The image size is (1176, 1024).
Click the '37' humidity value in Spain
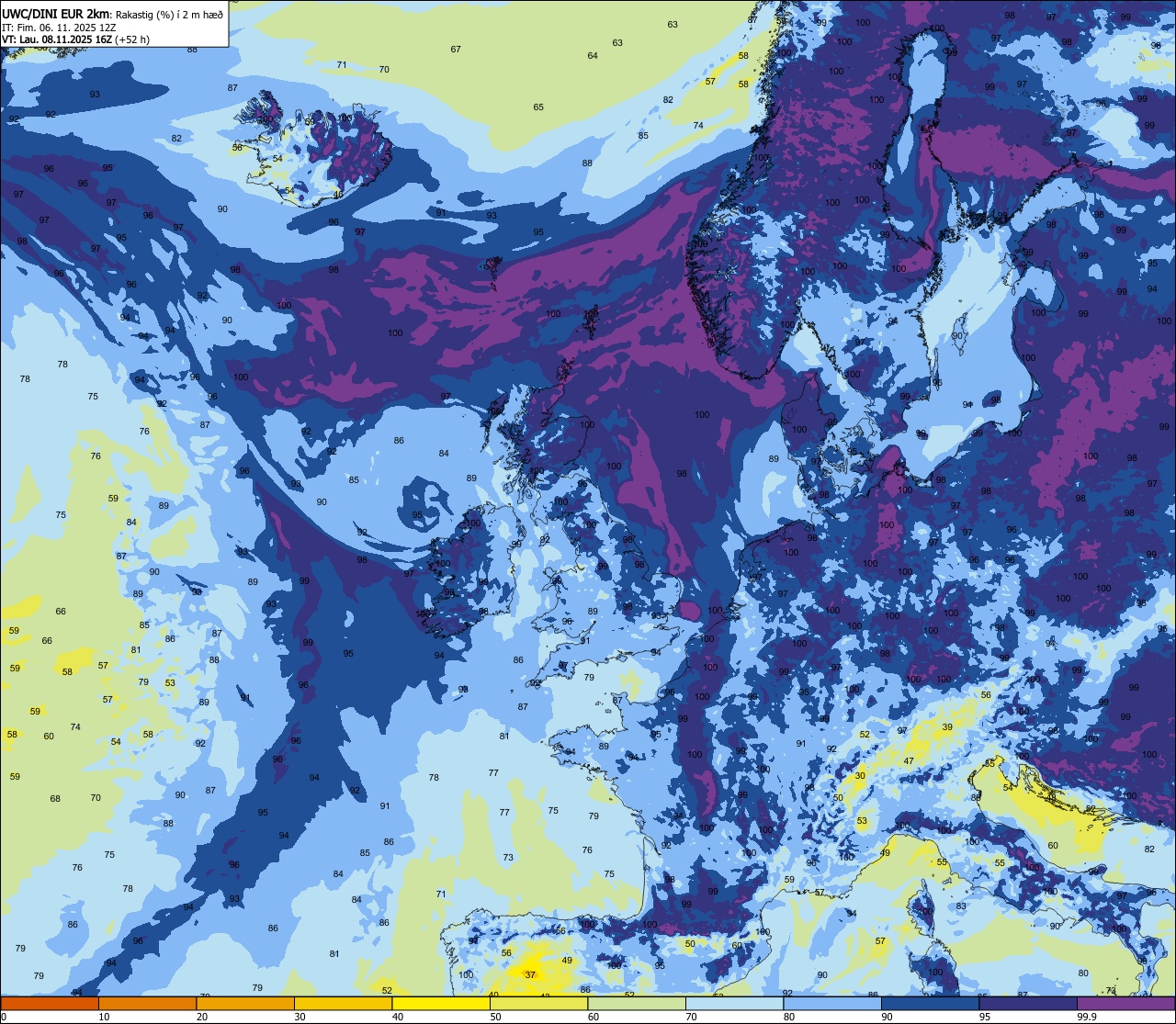[530, 974]
